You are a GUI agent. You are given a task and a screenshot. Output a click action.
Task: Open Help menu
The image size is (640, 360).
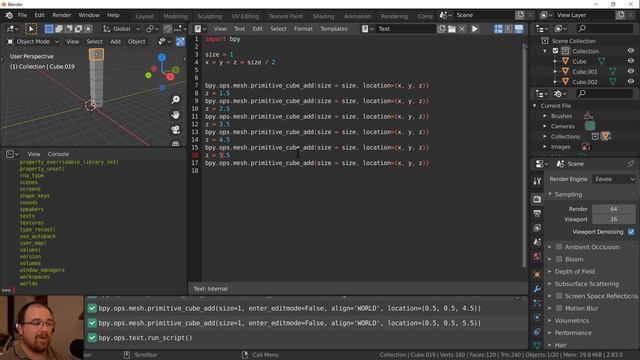click(113, 15)
